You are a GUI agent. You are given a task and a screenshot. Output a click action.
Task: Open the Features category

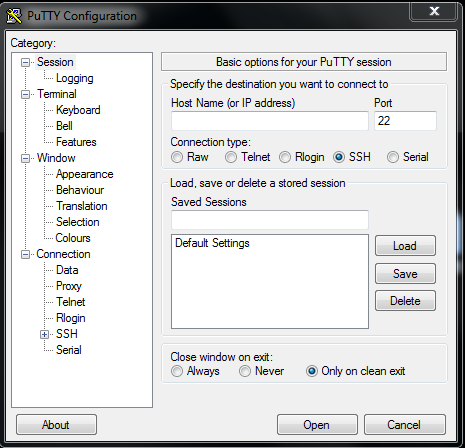point(76,142)
